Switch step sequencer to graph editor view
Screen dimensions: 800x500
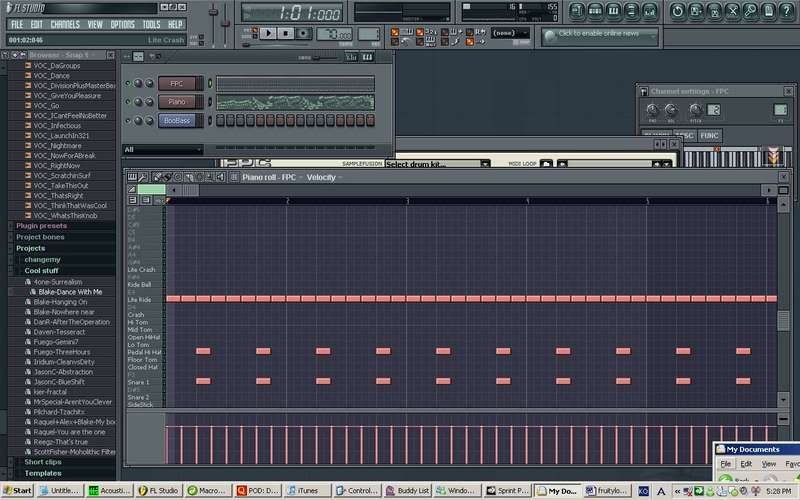point(351,57)
